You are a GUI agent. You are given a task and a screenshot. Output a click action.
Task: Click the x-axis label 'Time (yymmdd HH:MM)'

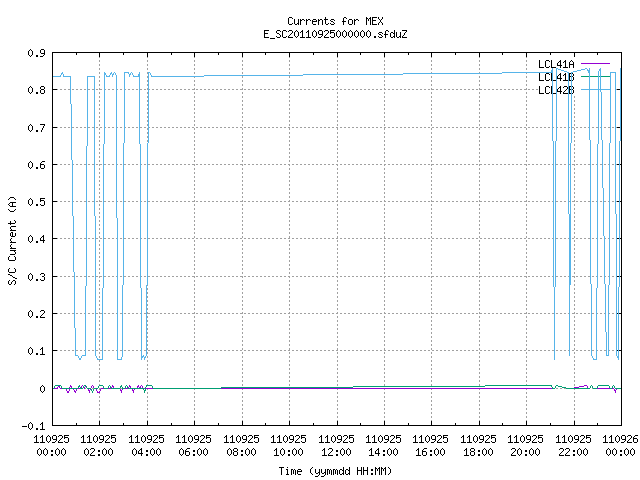pos(335,471)
